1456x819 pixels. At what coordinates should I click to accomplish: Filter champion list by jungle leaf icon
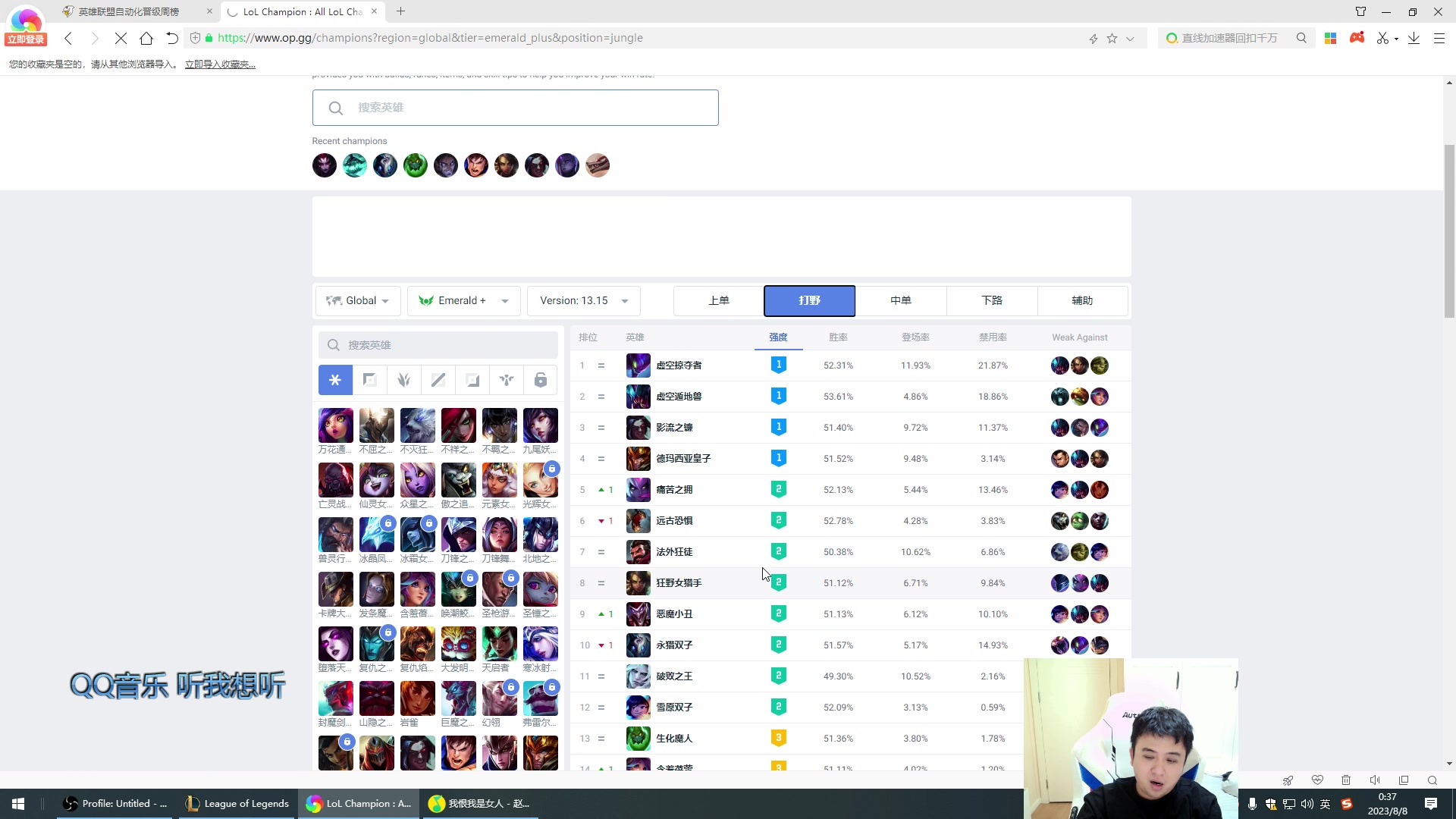[403, 380]
